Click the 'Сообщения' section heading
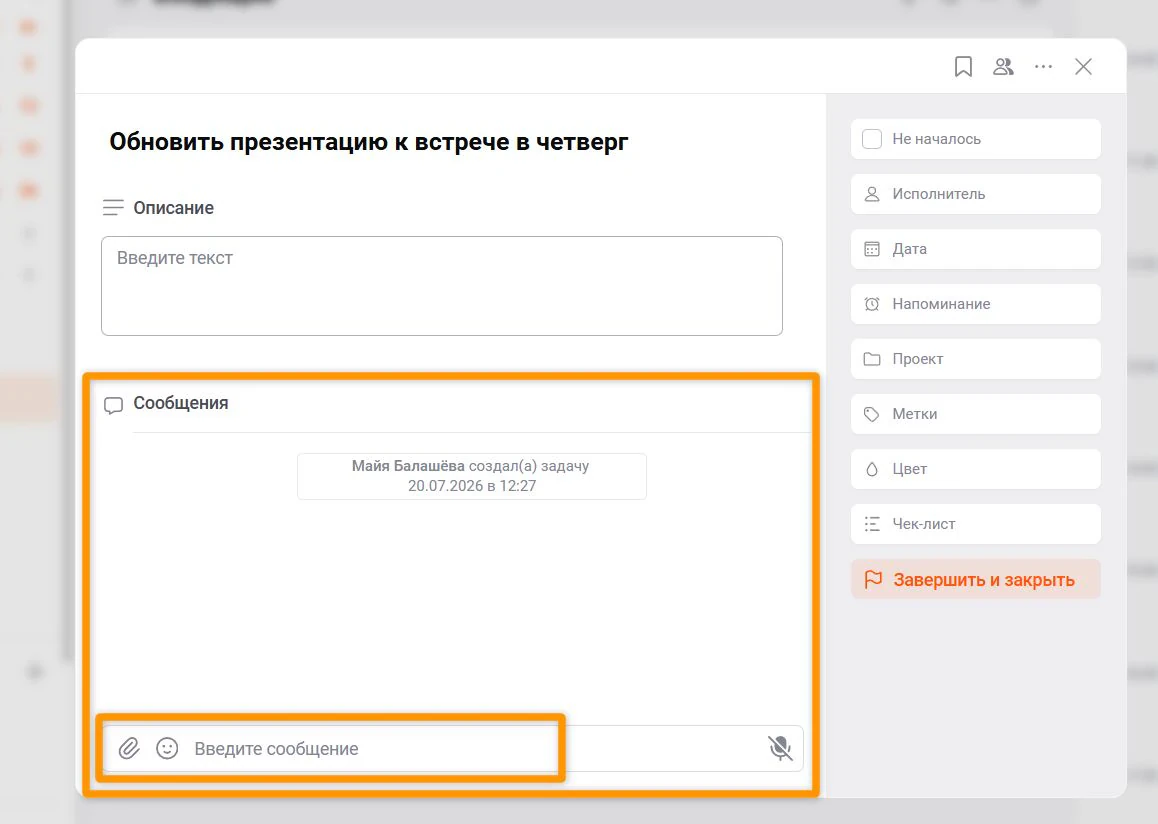The height and width of the screenshot is (824, 1158). pyautogui.click(x=181, y=403)
